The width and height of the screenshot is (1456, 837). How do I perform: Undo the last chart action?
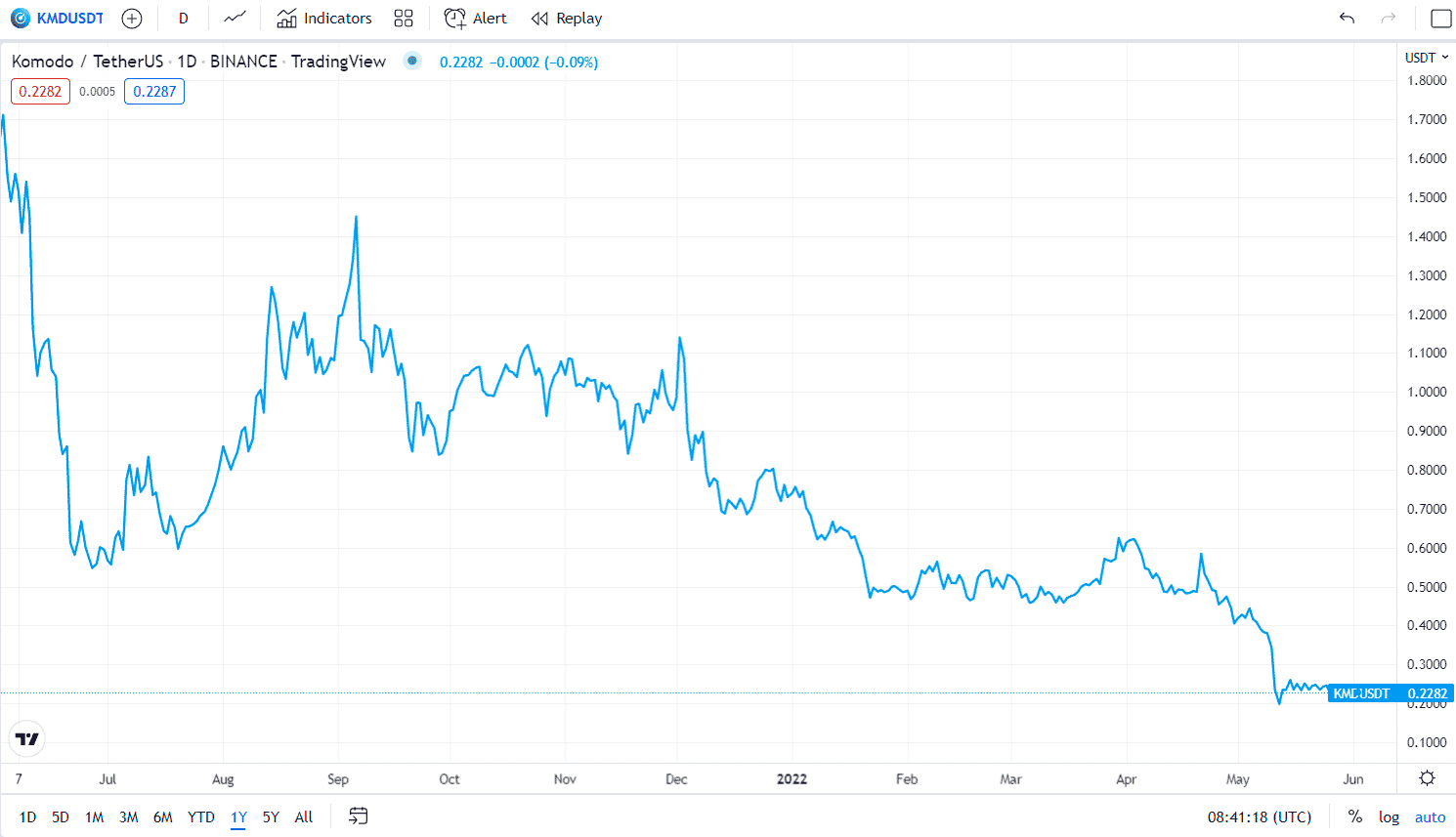pyautogui.click(x=1348, y=19)
